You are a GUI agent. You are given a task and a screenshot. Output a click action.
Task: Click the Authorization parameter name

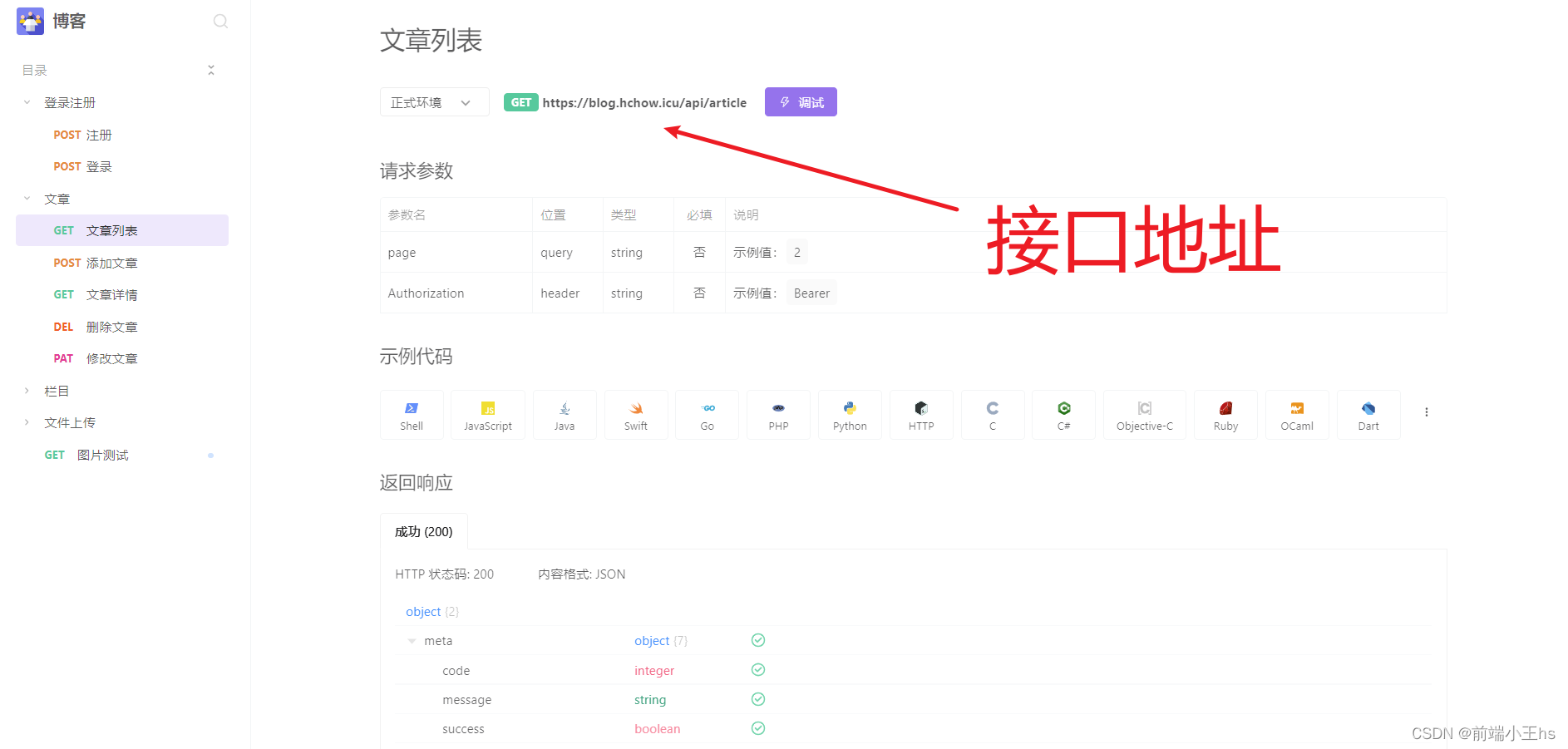click(x=426, y=293)
